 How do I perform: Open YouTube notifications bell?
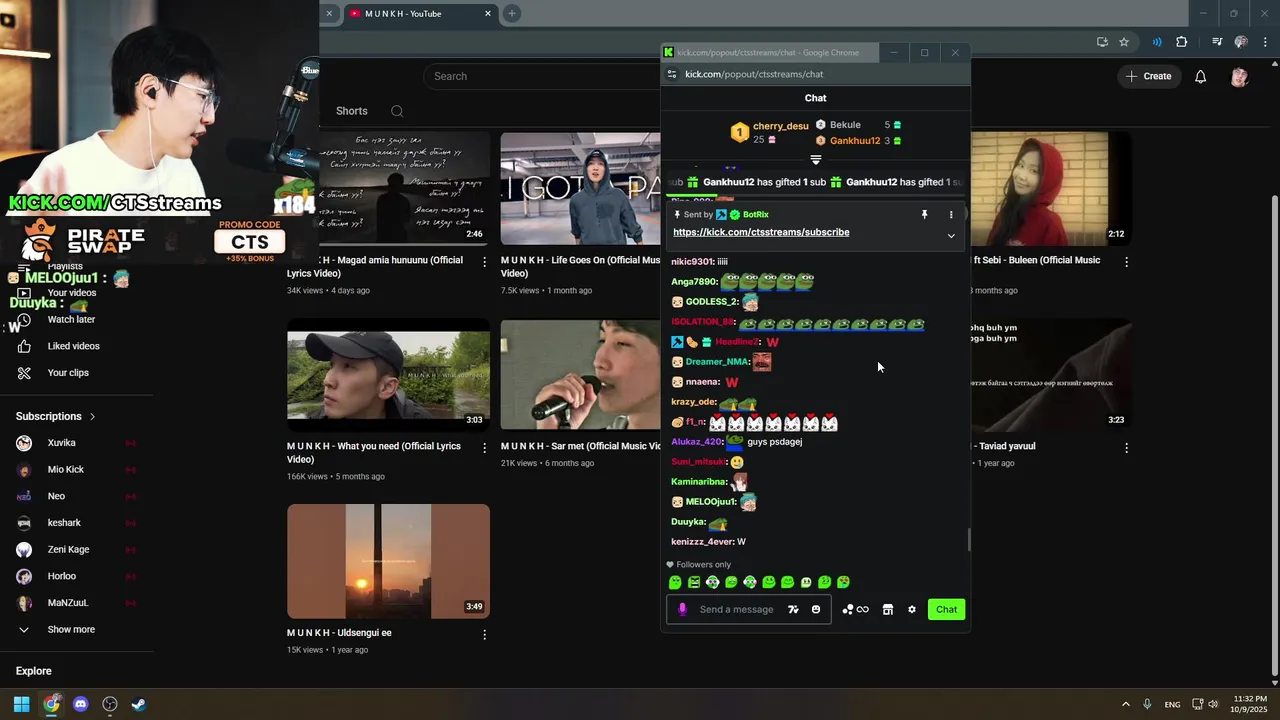[1201, 76]
